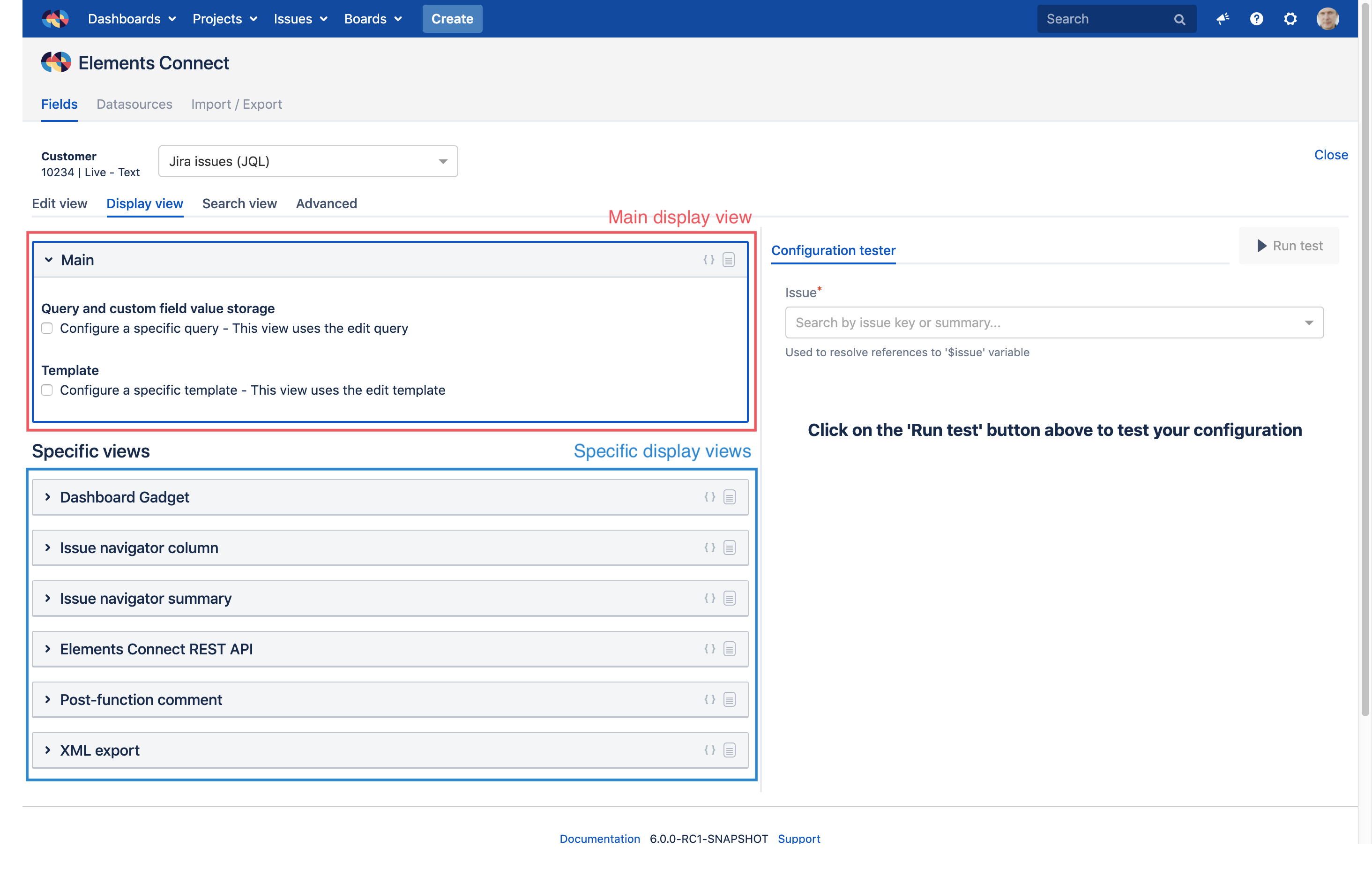Image resolution: width=1372 pixels, height=870 pixels.
Task: Click the feedback megaphone icon
Action: tap(1222, 19)
